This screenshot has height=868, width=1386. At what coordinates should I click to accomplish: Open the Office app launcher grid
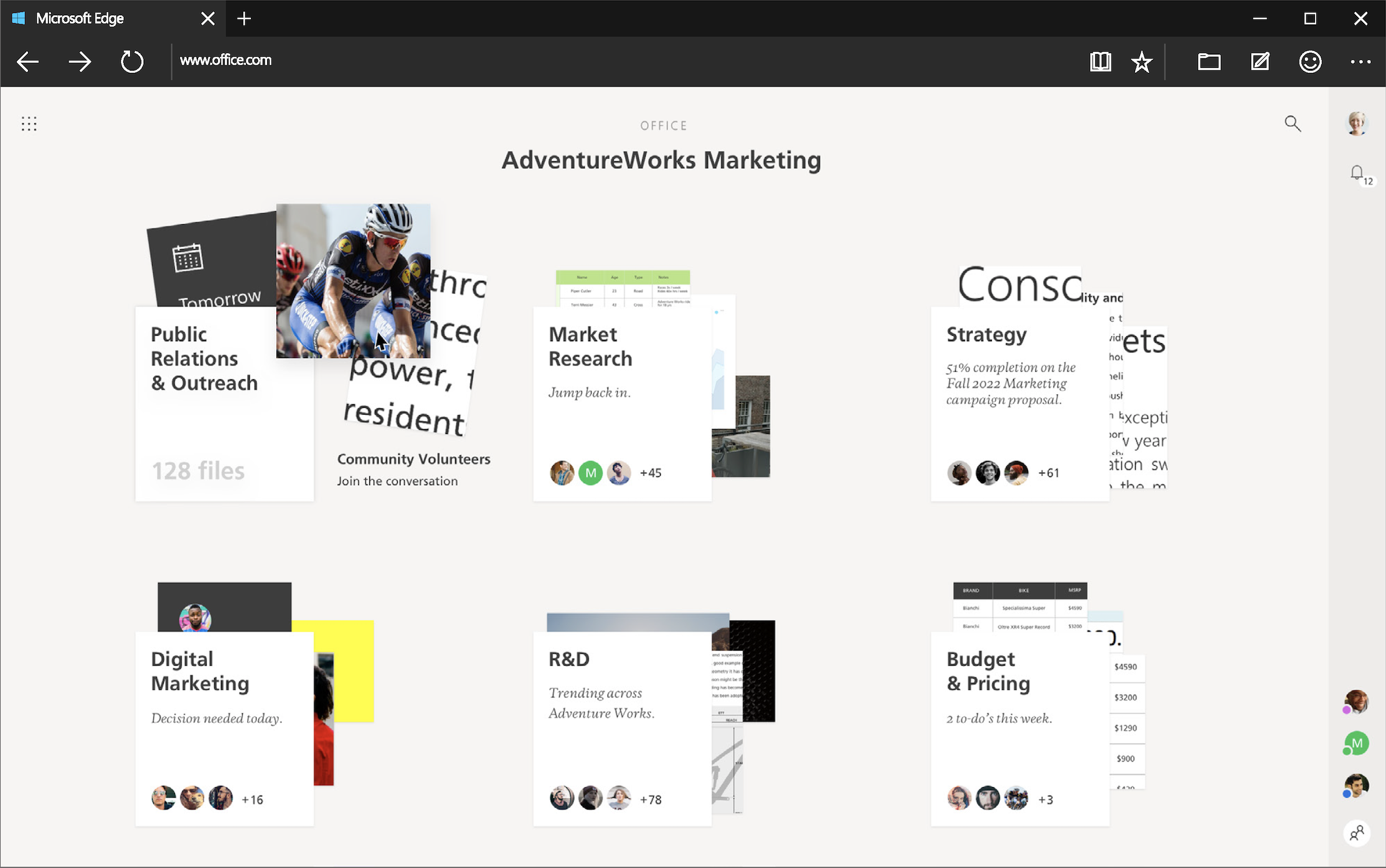coord(29,124)
